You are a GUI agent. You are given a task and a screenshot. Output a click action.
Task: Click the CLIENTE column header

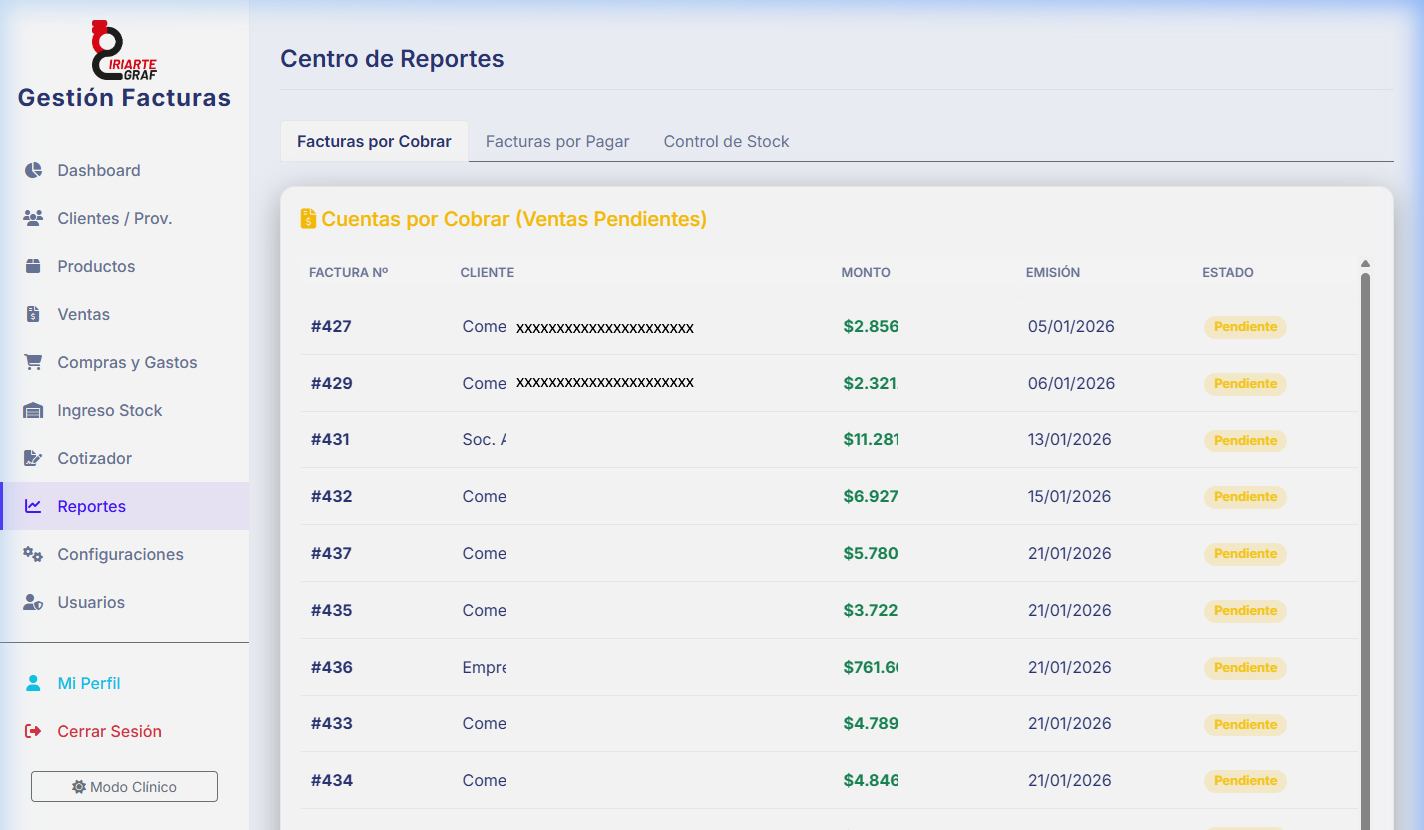tap(487, 272)
